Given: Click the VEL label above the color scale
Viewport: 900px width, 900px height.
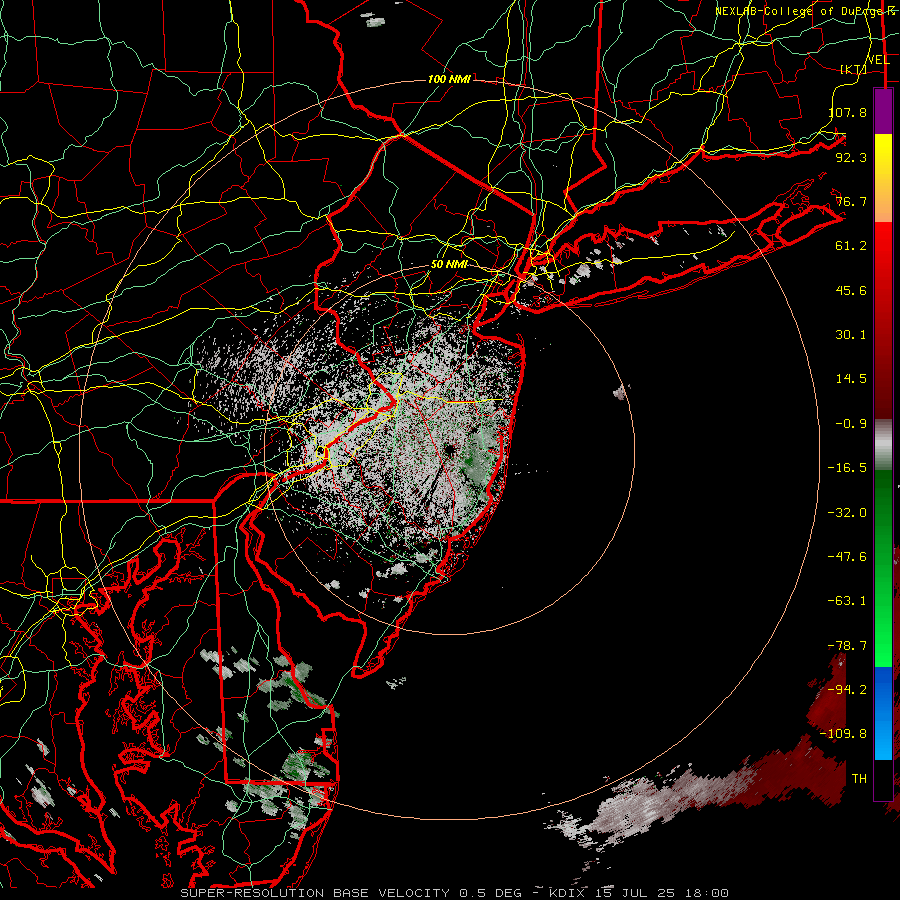Looking at the screenshot, I should click(x=878, y=60).
